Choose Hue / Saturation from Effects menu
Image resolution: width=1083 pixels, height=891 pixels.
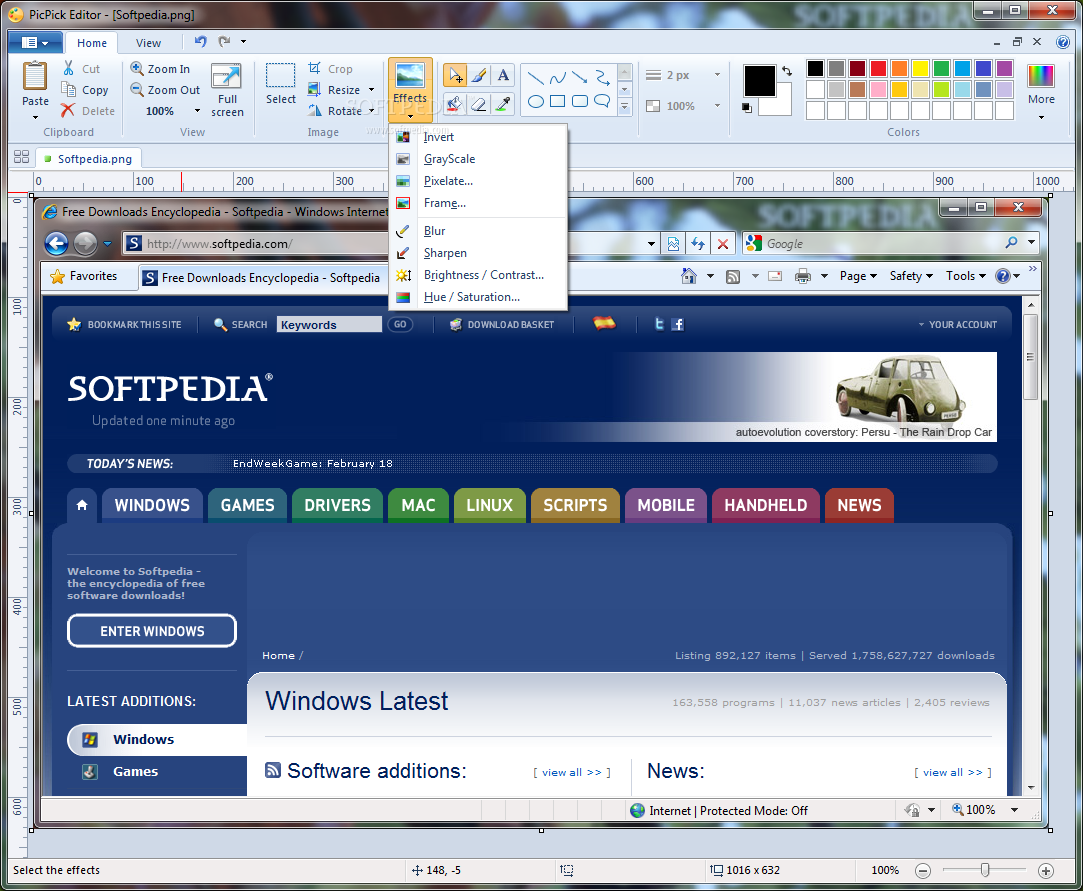(x=471, y=297)
